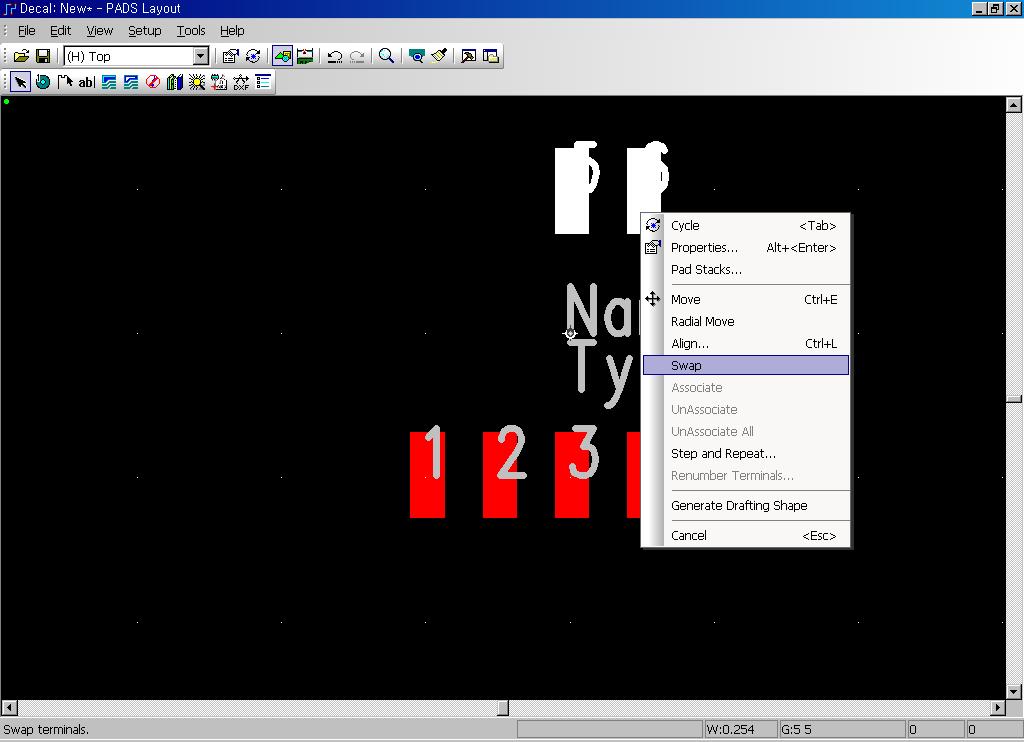Activate the Select mode arrow tool
1024x742 pixels.
pos(20,82)
